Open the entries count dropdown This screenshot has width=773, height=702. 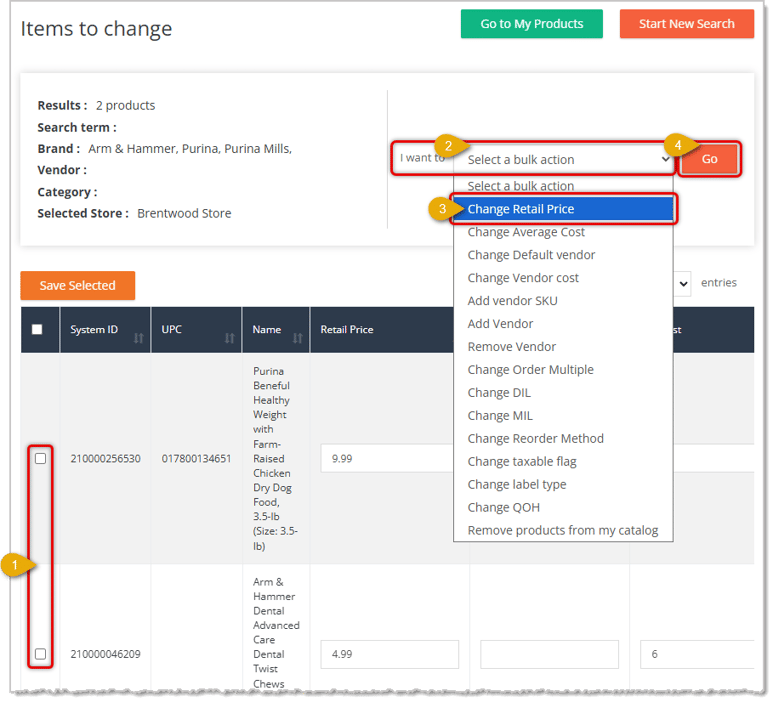click(x=685, y=284)
